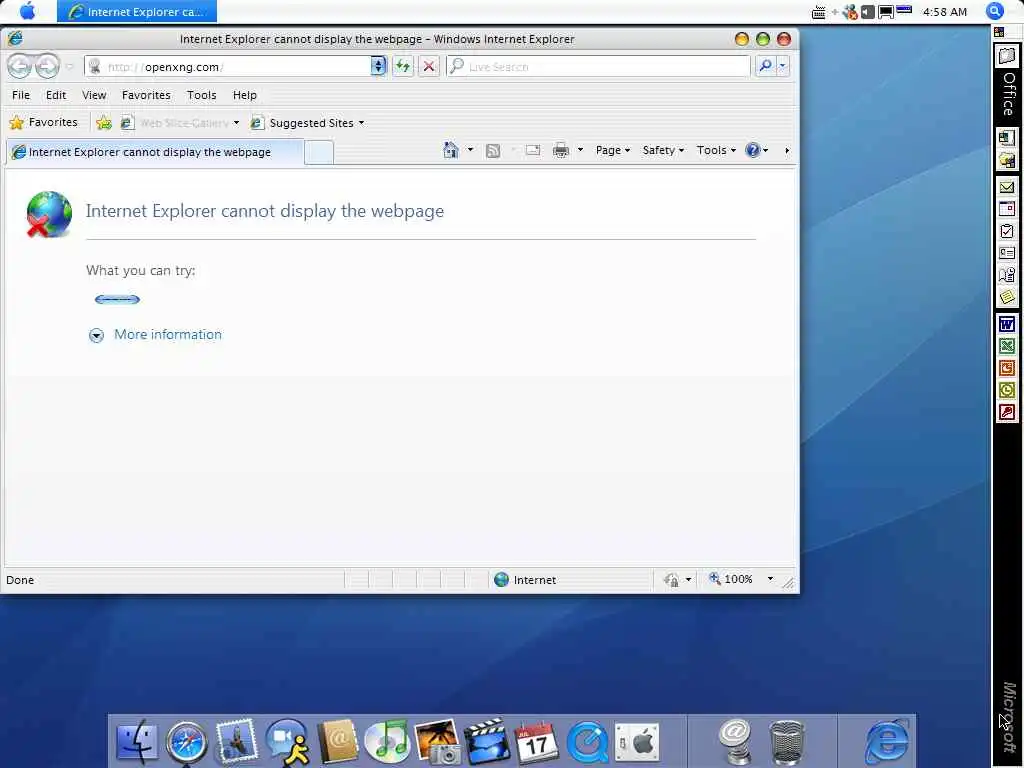Viewport: 1024px width, 768px height.
Task: Launch iTunes from the dock
Action: point(388,743)
